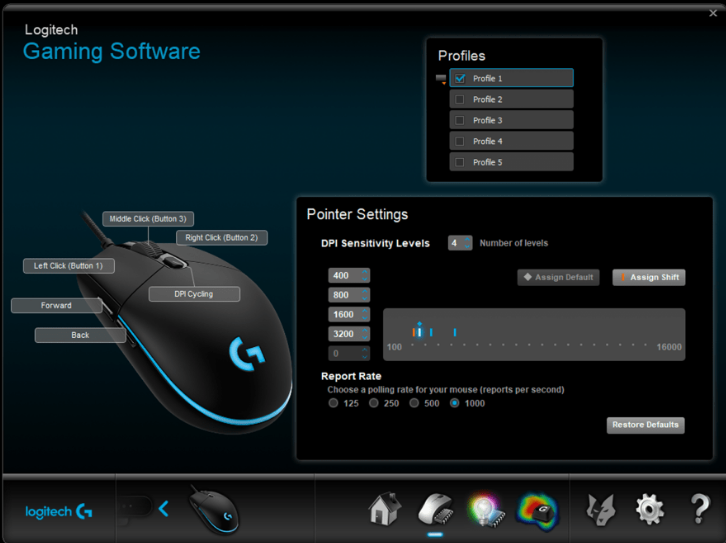Select the Profile 4 row
This screenshot has width=726, height=543.
pyautogui.click(x=511, y=141)
